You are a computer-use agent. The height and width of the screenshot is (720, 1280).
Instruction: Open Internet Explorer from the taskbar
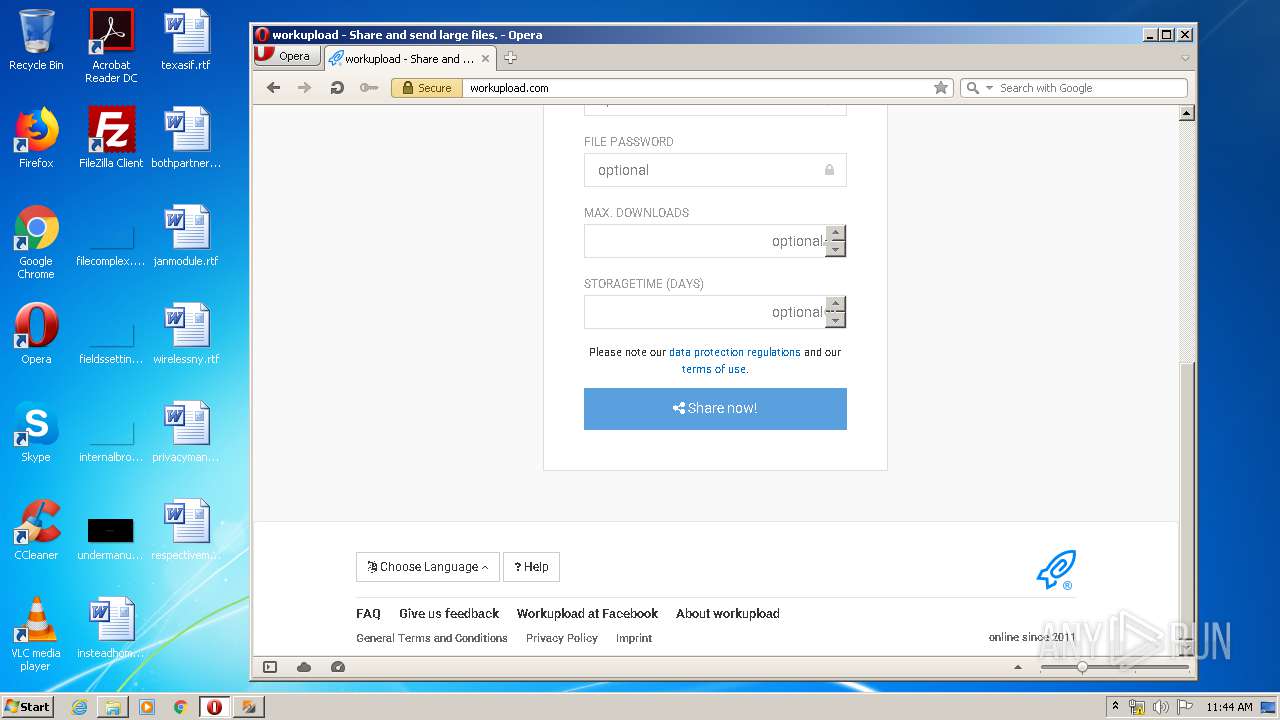(x=79, y=707)
